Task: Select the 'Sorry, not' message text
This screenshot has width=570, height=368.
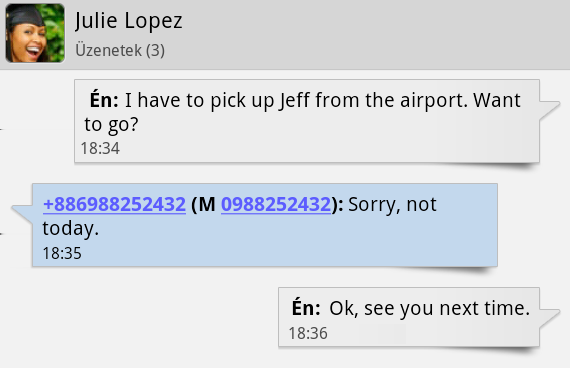Action: click(x=392, y=204)
